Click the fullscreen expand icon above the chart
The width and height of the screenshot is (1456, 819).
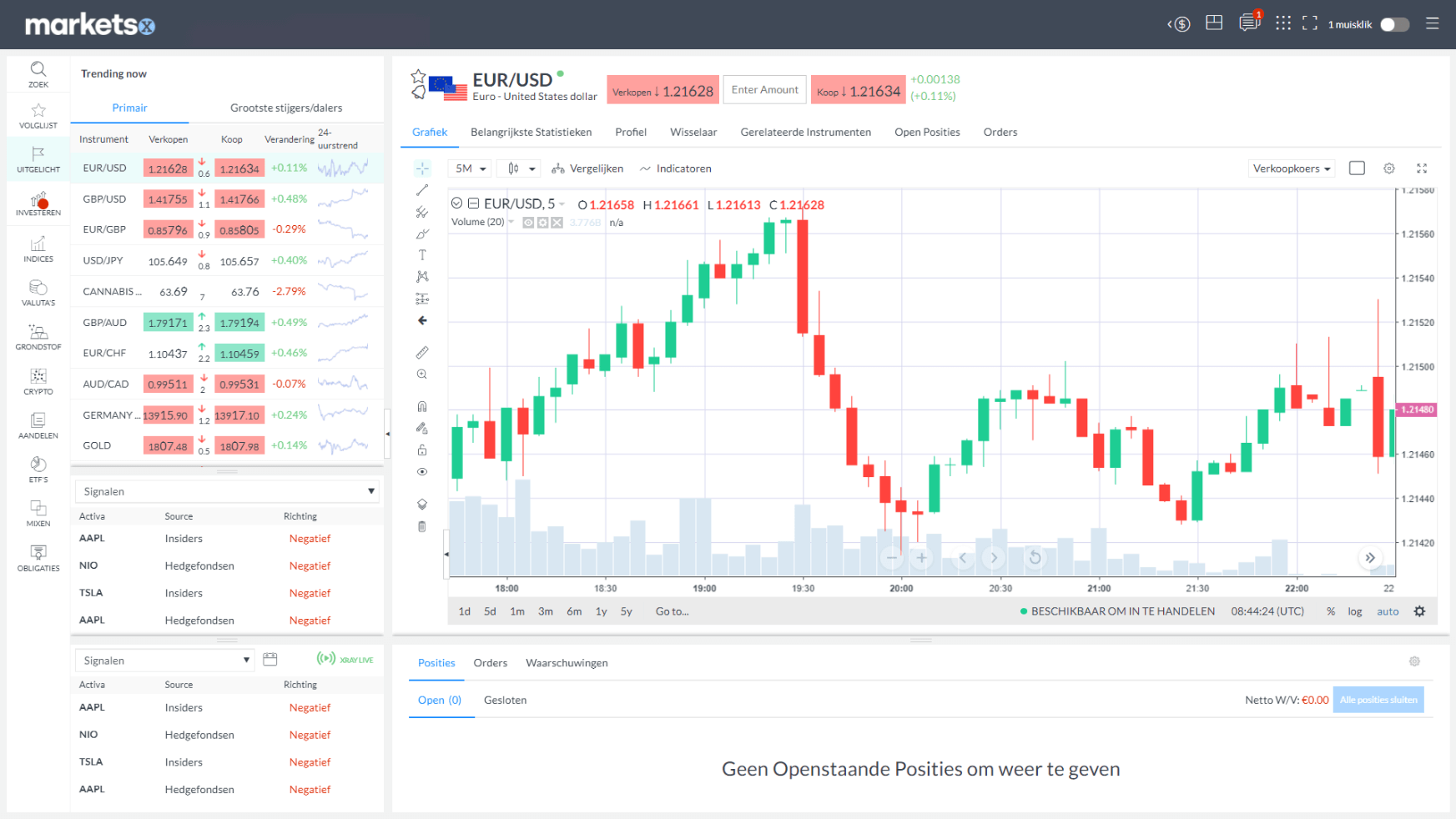1422,168
